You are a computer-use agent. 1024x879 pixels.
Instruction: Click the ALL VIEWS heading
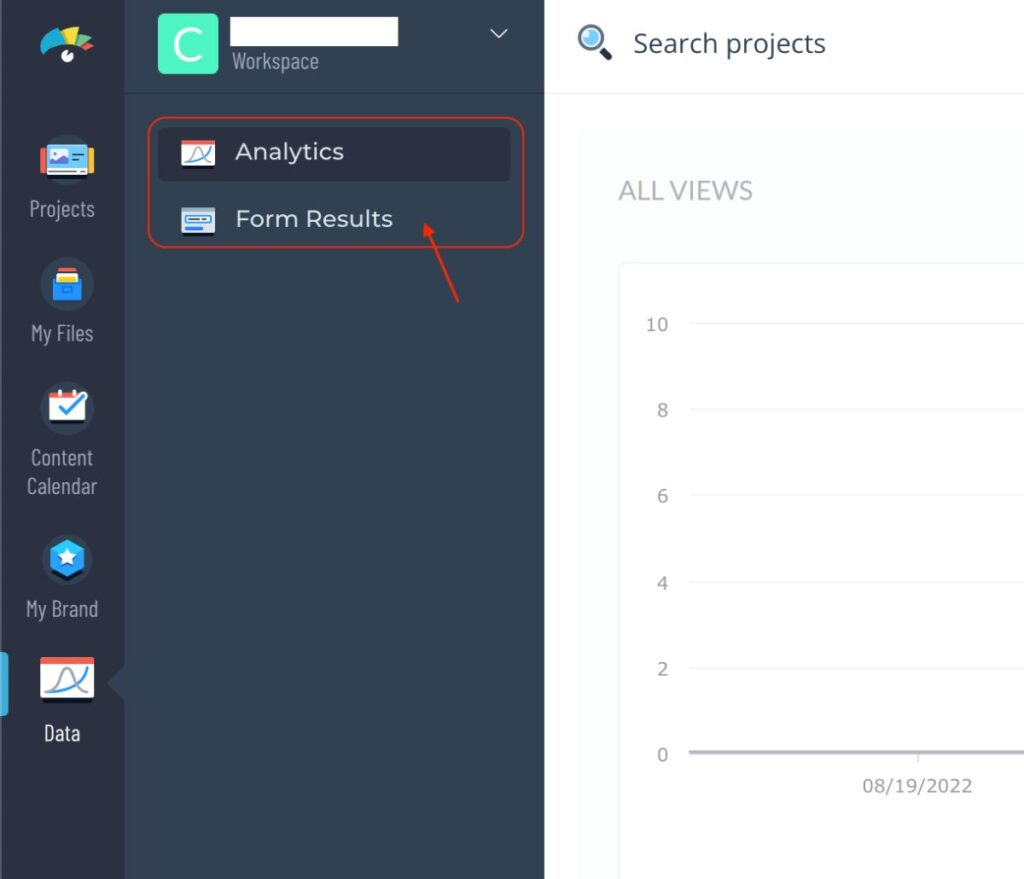click(686, 190)
